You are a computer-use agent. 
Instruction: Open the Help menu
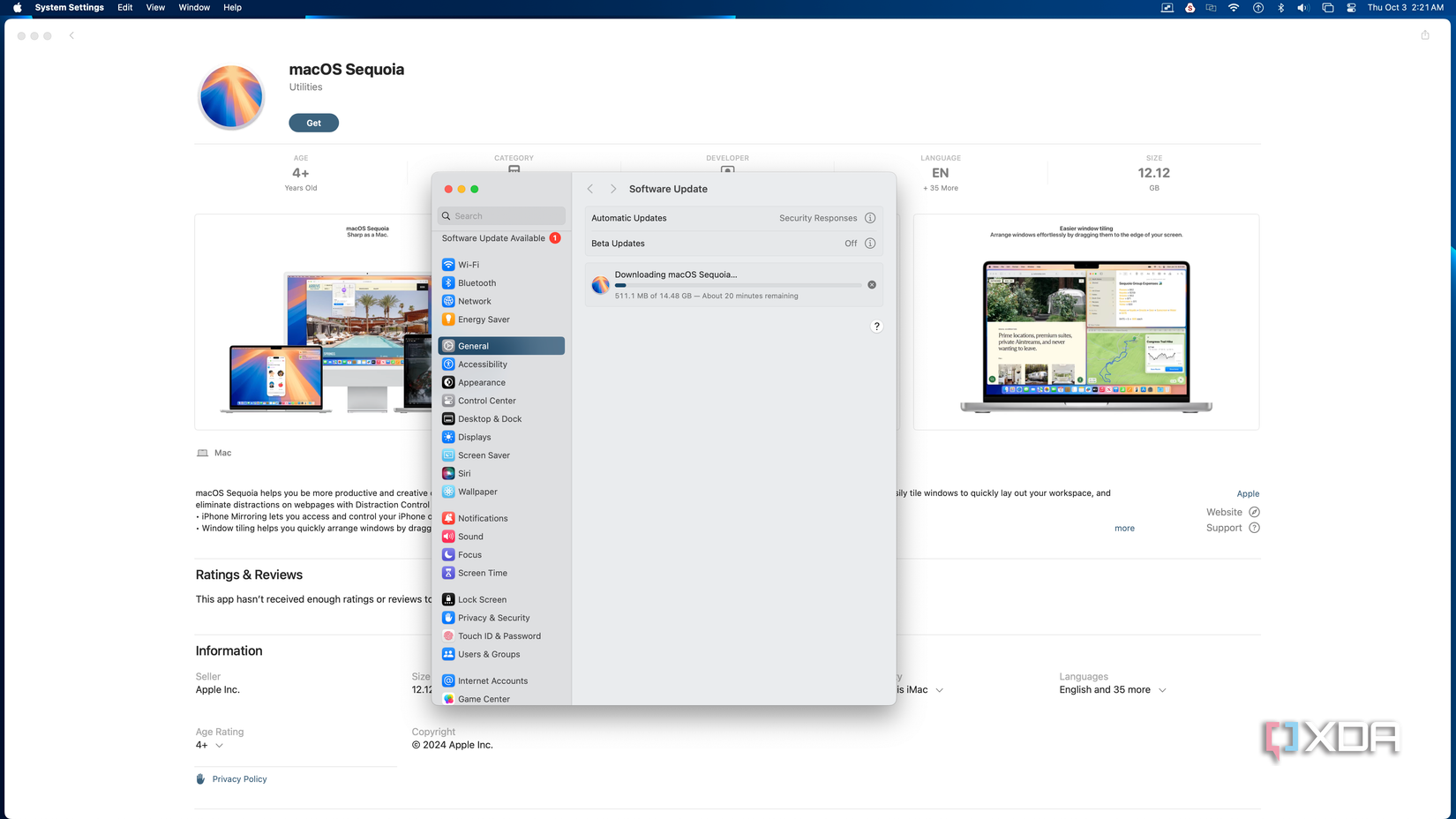point(232,8)
